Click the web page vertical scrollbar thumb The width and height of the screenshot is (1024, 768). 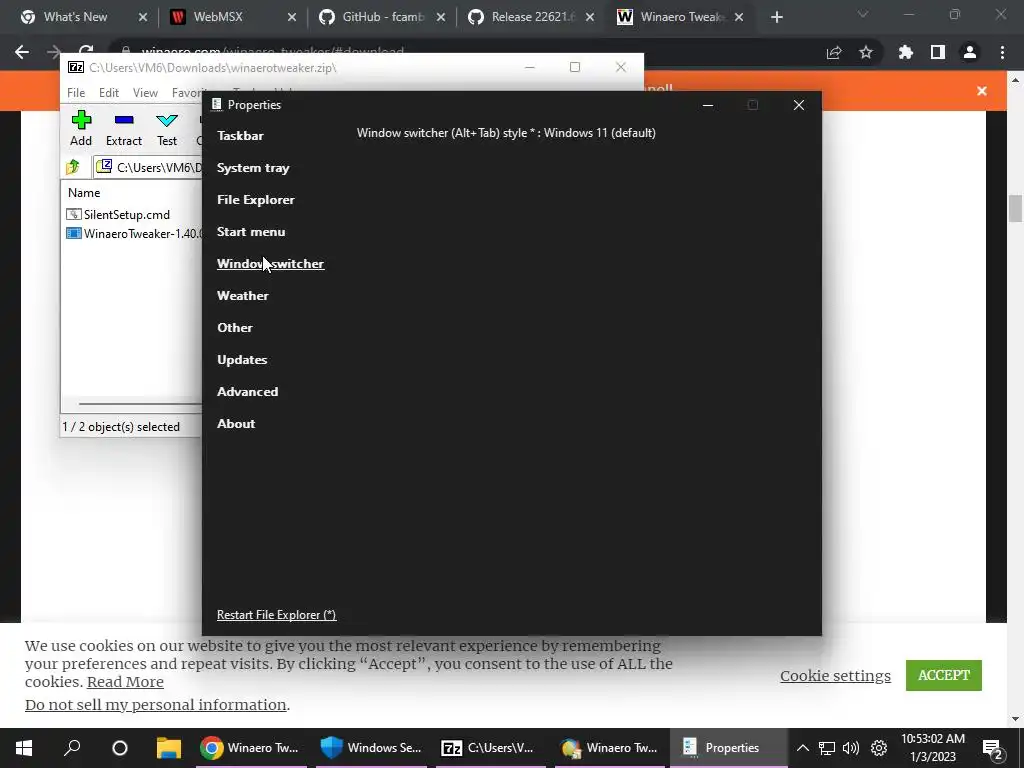point(1015,208)
